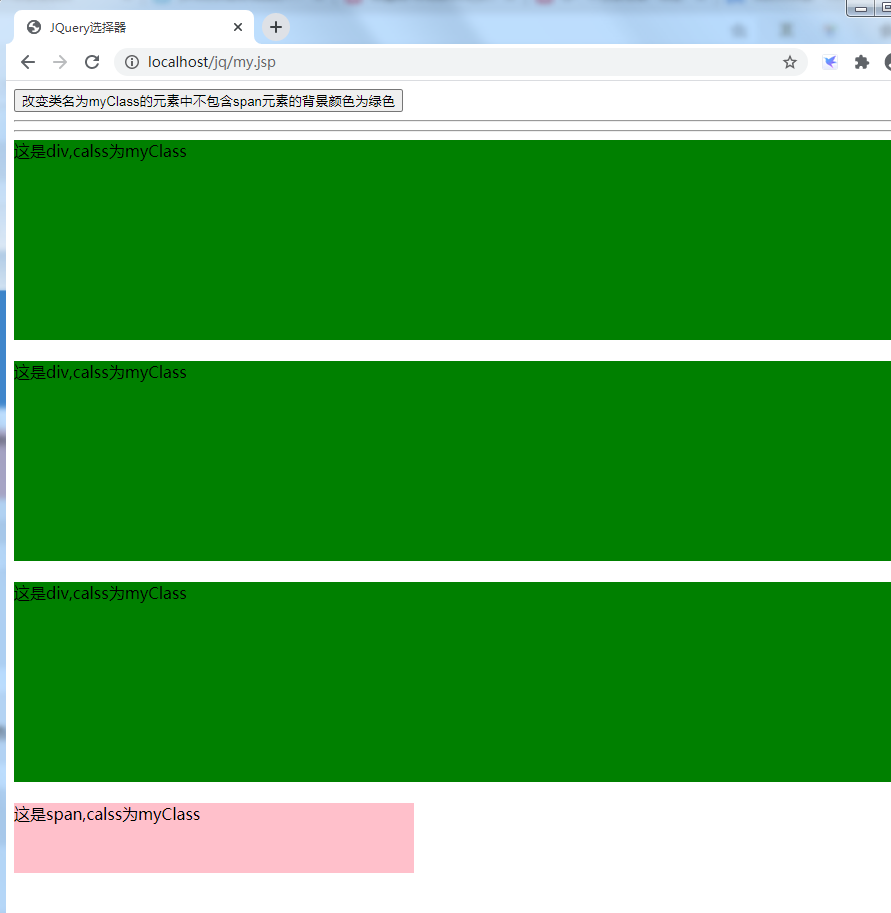Open the Extensions puzzle icon
The width and height of the screenshot is (891, 913).
coord(861,62)
